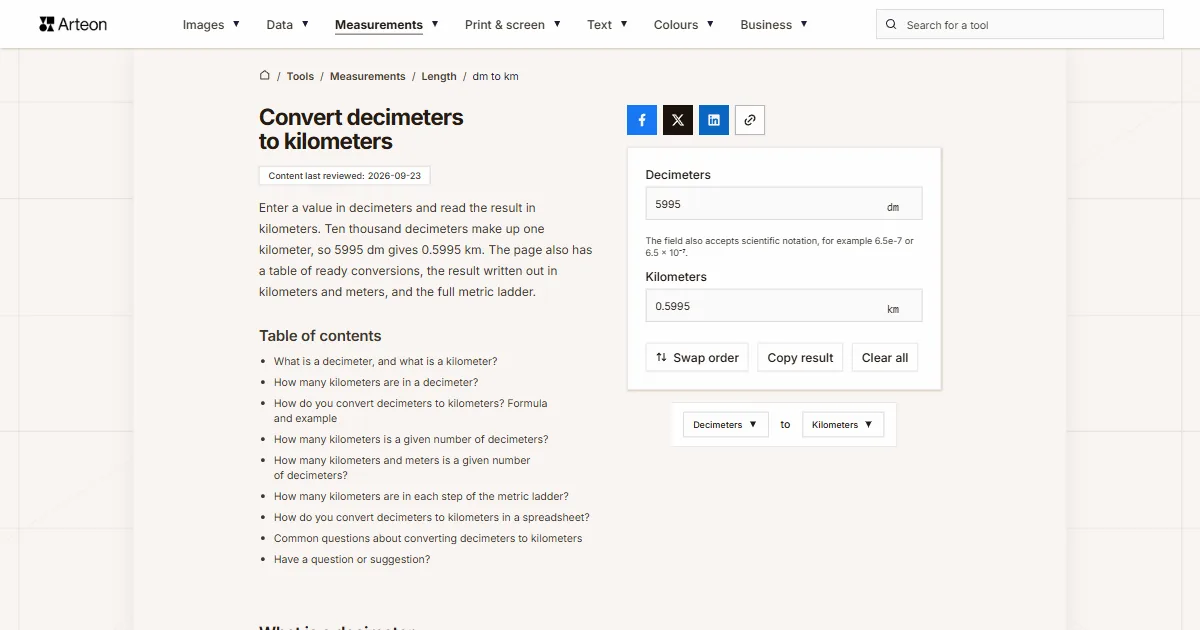Click the 'Content last reviewed: 2026-09-23' label

pos(344,176)
